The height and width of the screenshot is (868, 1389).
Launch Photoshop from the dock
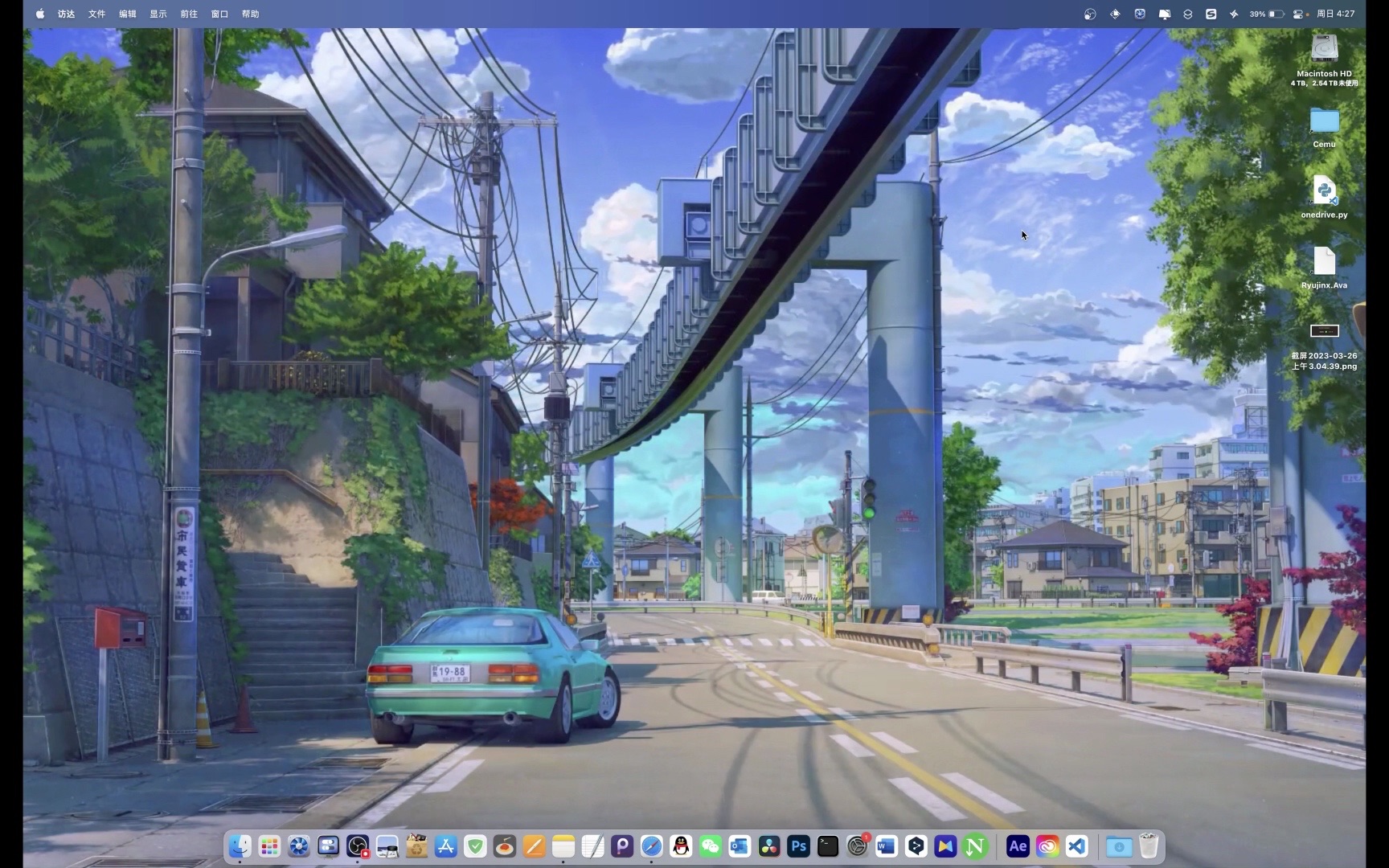(x=798, y=846)
